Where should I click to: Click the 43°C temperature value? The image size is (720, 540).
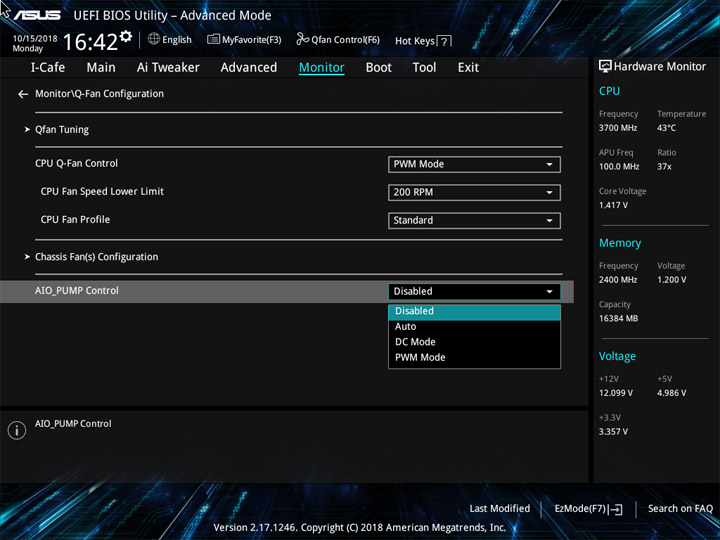pos(666,128)
